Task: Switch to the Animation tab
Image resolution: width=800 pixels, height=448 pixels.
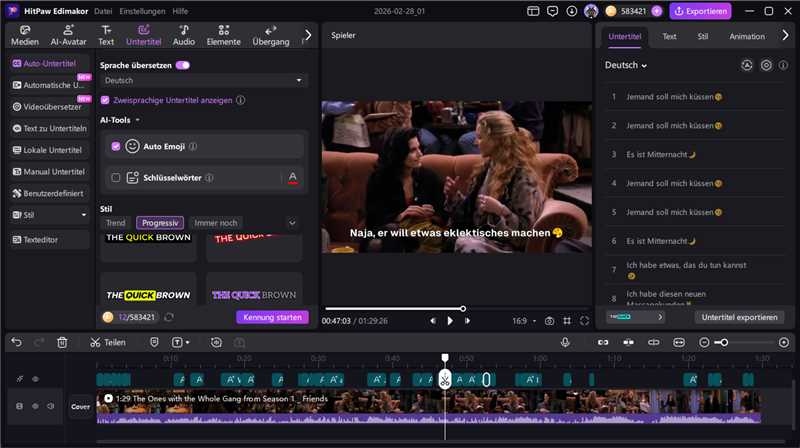Action: [747, 36]
